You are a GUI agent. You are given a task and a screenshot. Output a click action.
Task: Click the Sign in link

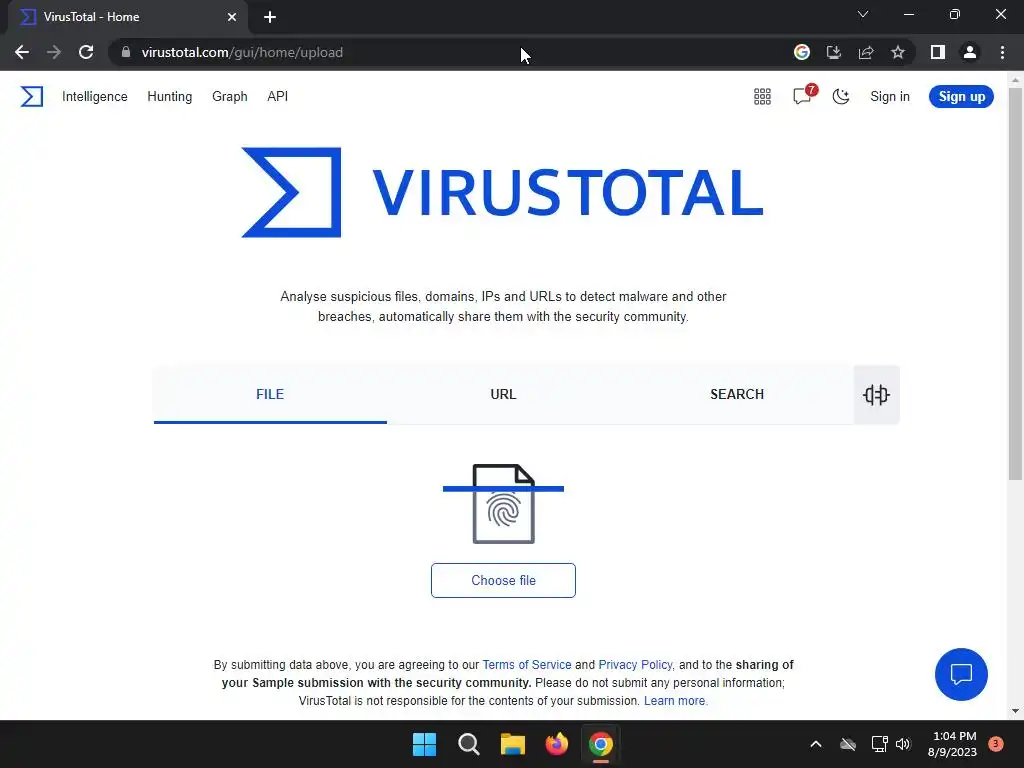tap(889, 97)
